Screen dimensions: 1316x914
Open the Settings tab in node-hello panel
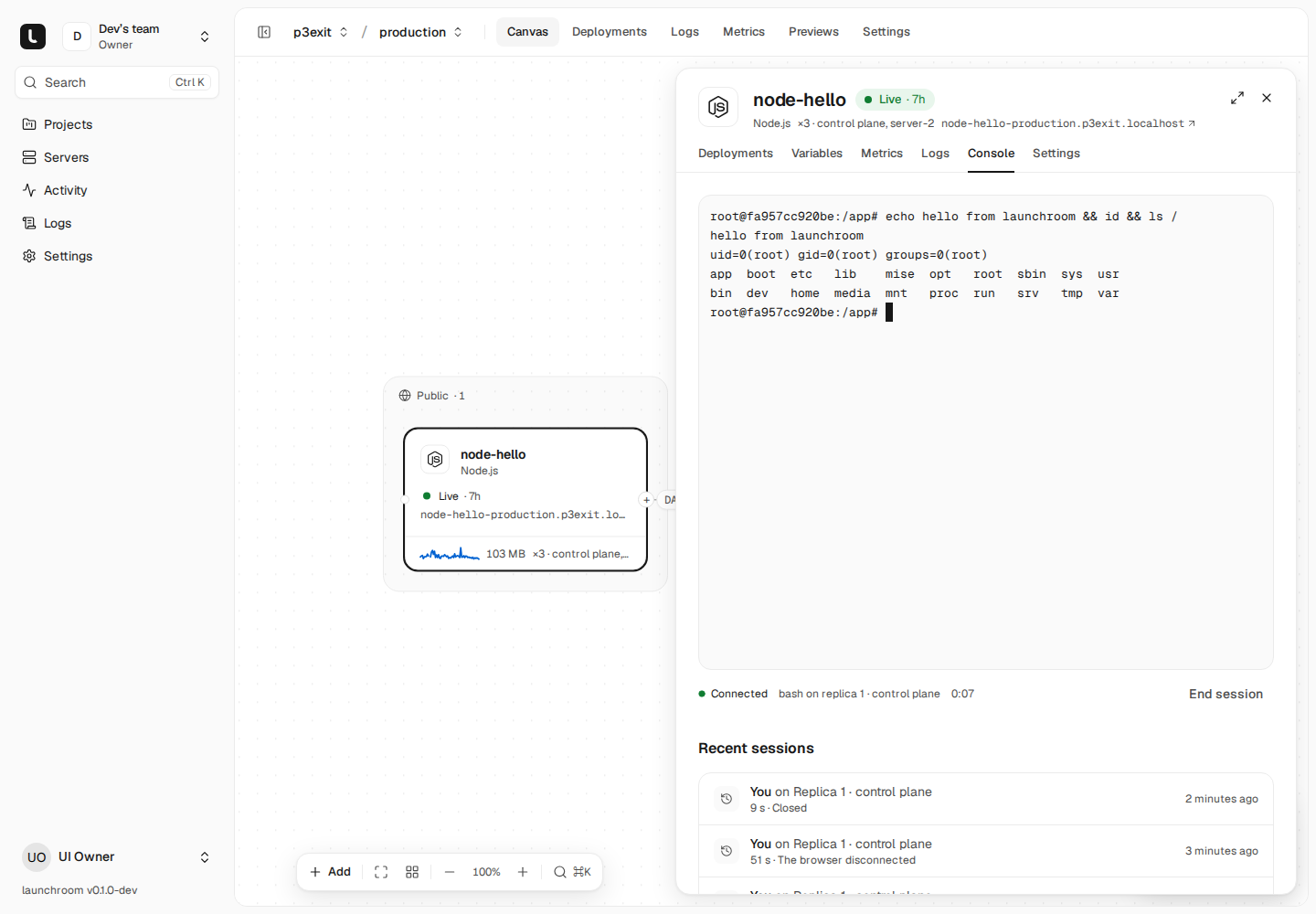1056,154
